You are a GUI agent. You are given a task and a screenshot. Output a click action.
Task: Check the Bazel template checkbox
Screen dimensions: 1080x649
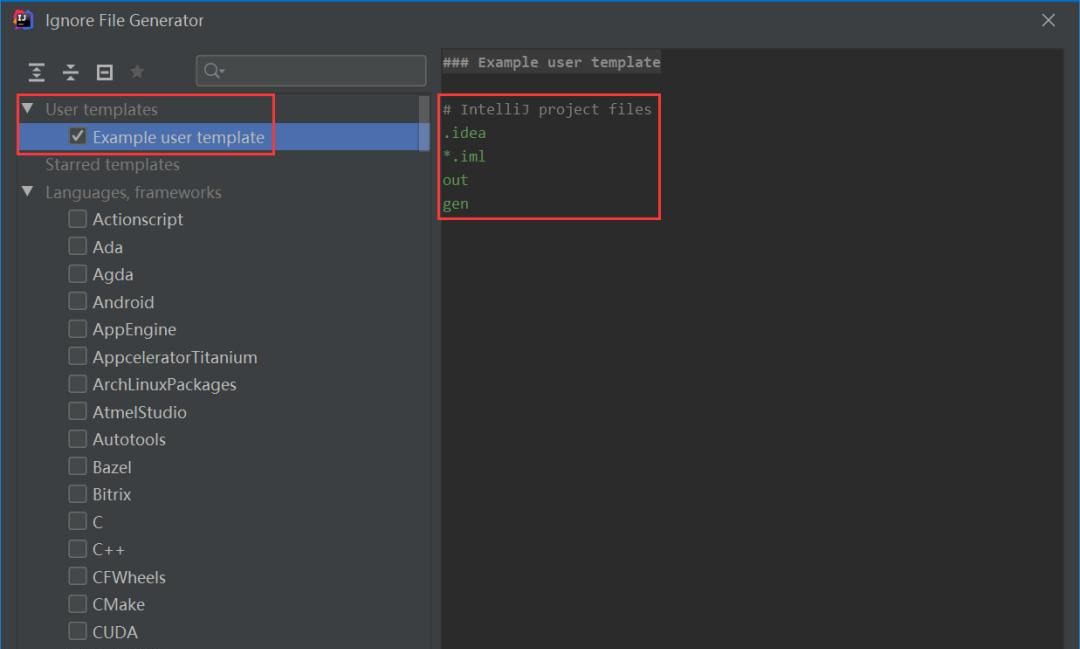pos(78,467)
